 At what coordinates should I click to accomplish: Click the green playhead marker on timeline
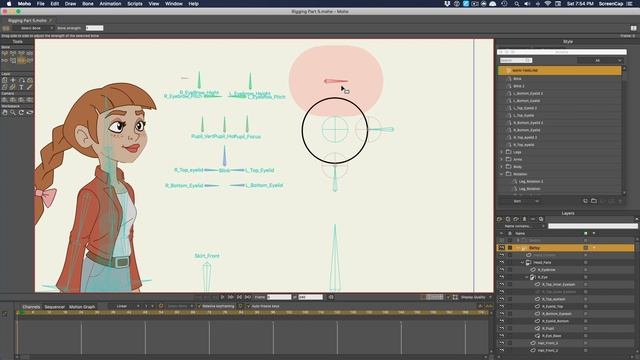pos(22,313)
